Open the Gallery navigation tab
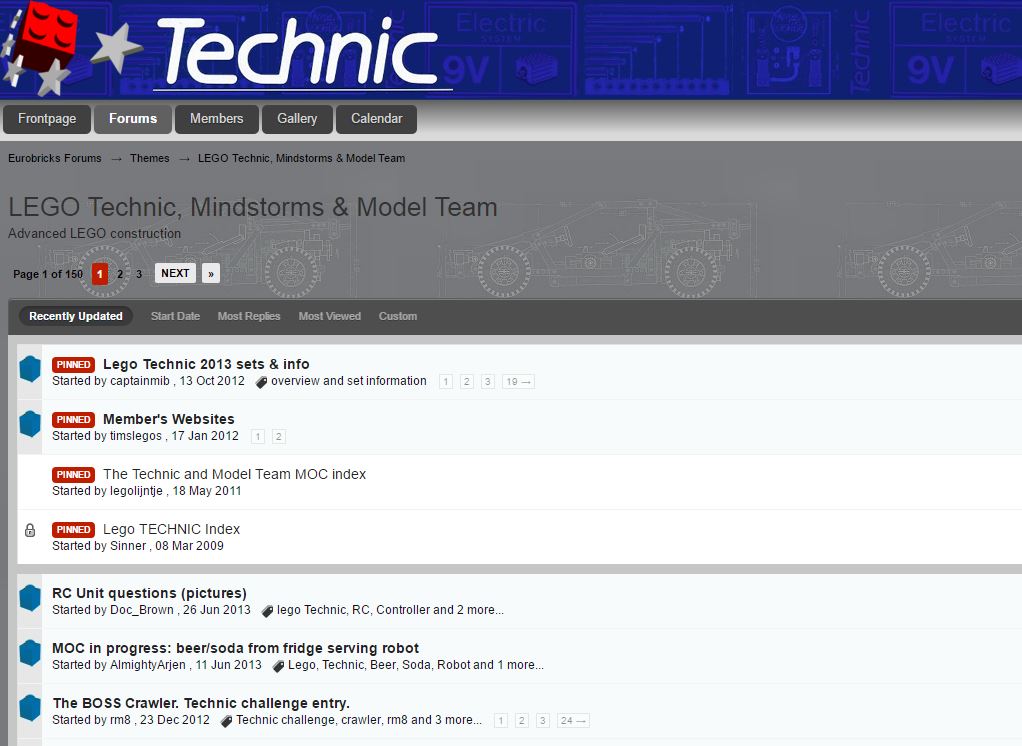Screen dimensions: 1022x746 pyautogui.click(x=297, y=119)
